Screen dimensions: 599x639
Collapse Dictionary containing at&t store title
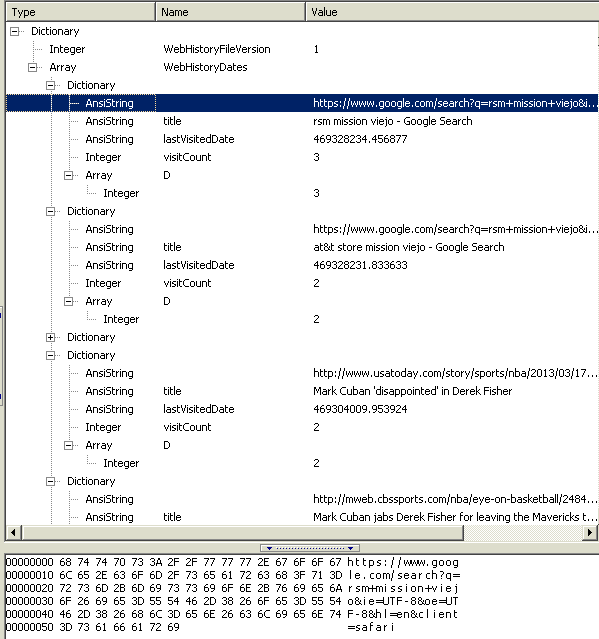51,212
